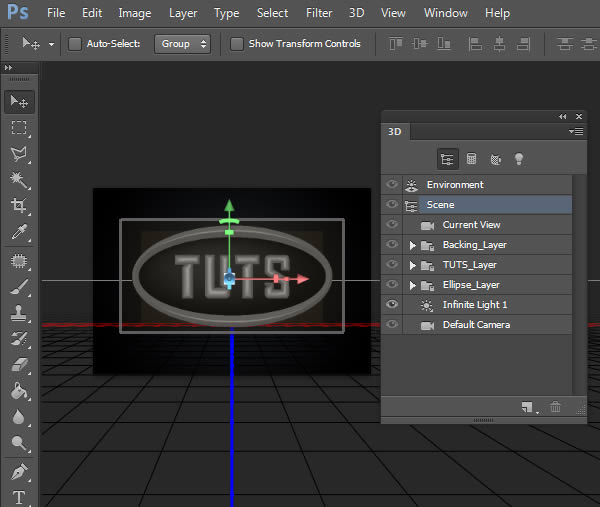Align horizontal centers in options bar
Viewport: 600px width, 507px height.
(x=499, y=44)
